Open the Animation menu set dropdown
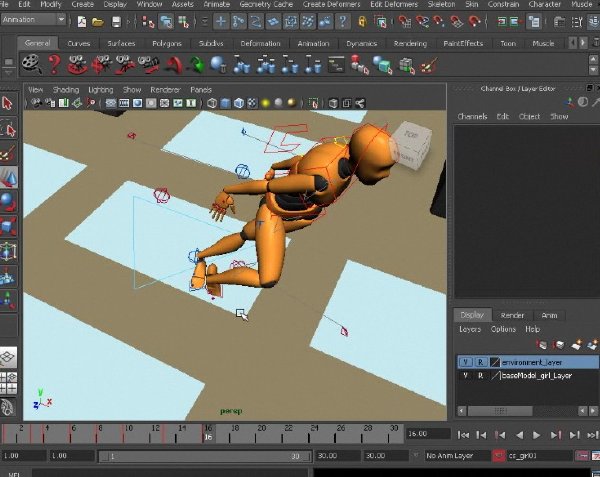This screenshot has width=600, height=477. 34,20
